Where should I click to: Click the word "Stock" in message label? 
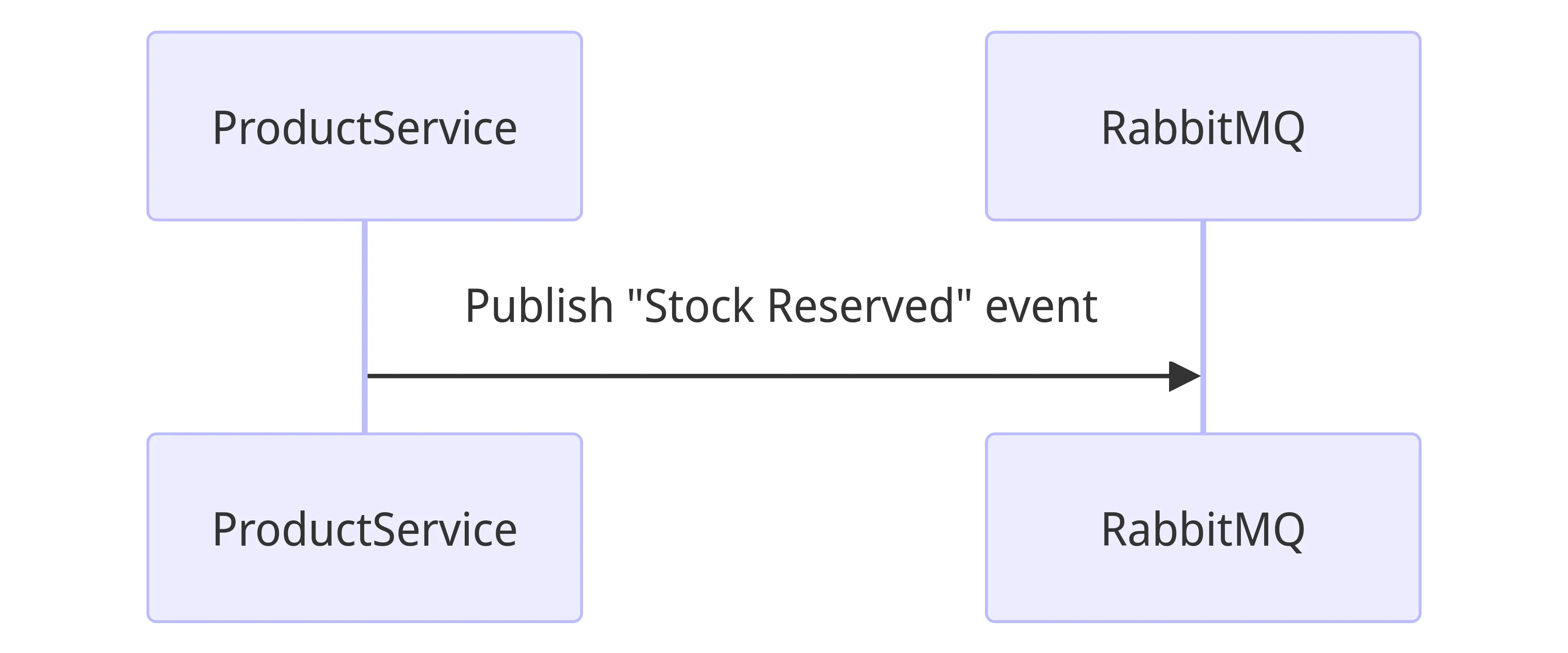pyautogui.click(x=699, y=306)
